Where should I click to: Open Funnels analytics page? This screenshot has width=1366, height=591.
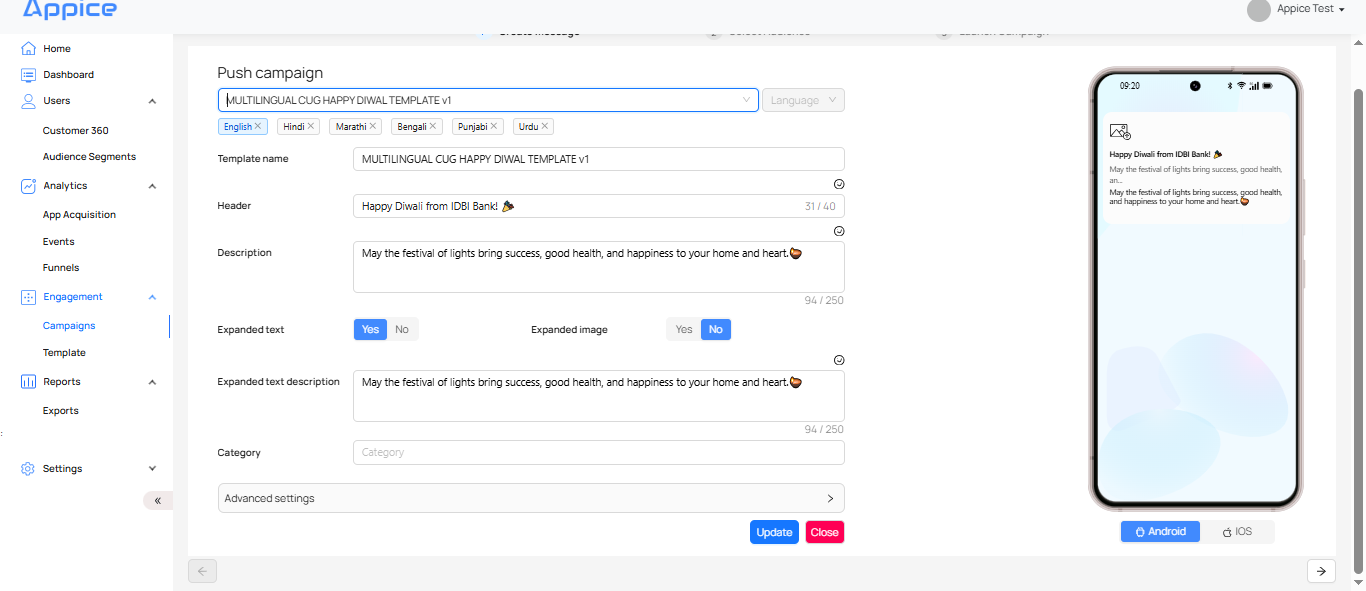[x=61, y=267]
